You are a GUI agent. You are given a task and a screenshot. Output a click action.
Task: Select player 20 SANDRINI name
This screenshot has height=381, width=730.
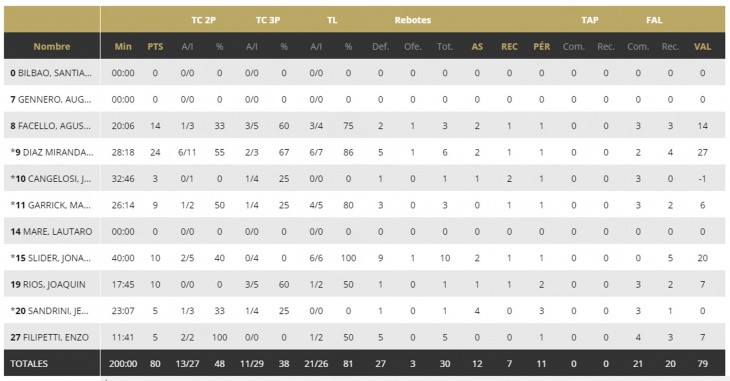[49, 311]
